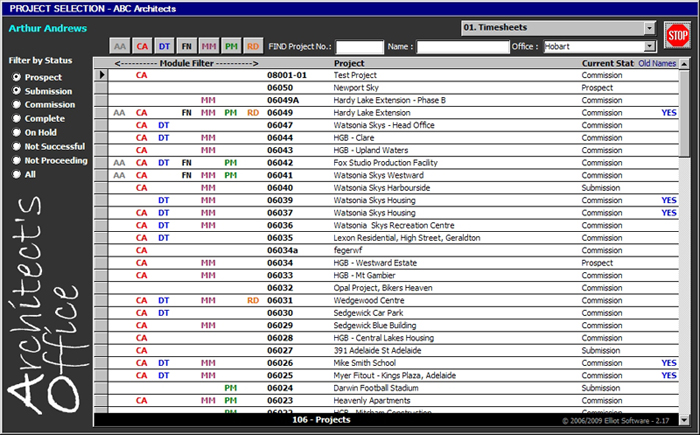Screen dimensions: 700x435
Task: Select the Commission status radio button
Action: pyautogui.click(x=16, y=105)
